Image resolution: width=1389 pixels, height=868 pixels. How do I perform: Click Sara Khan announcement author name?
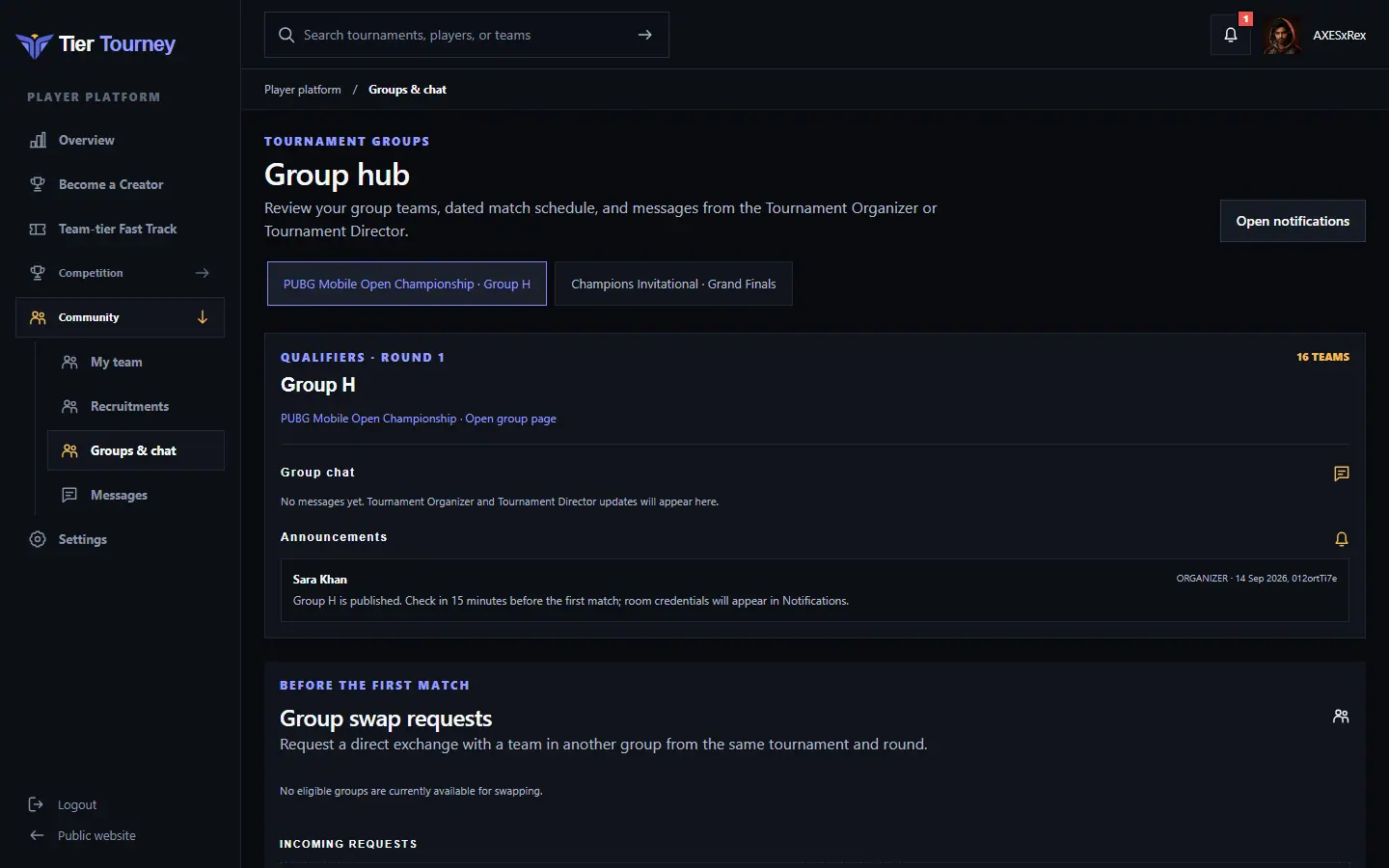pos(320,580)
